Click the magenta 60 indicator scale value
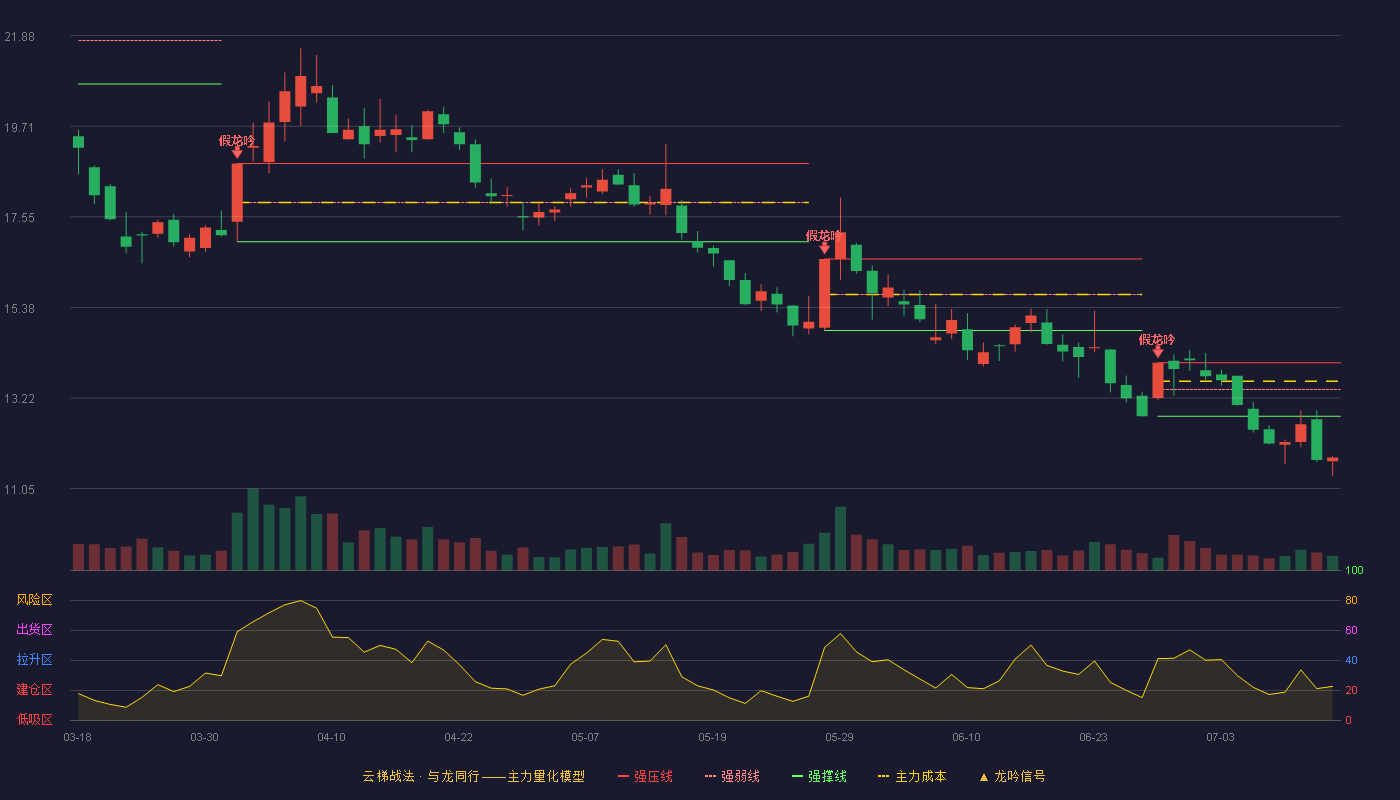 (x=1351, y=631)
